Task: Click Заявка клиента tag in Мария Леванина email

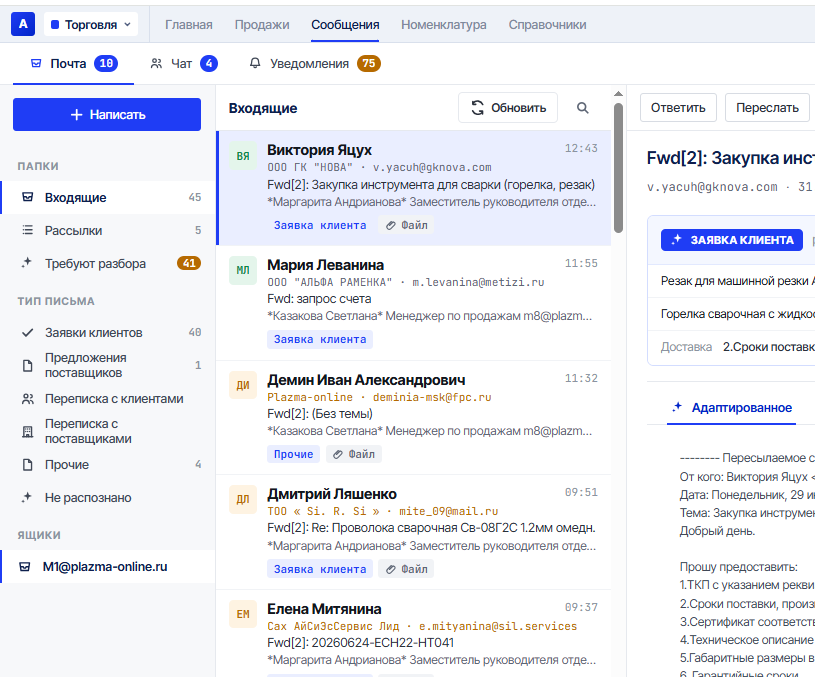Action: [320, 340]
